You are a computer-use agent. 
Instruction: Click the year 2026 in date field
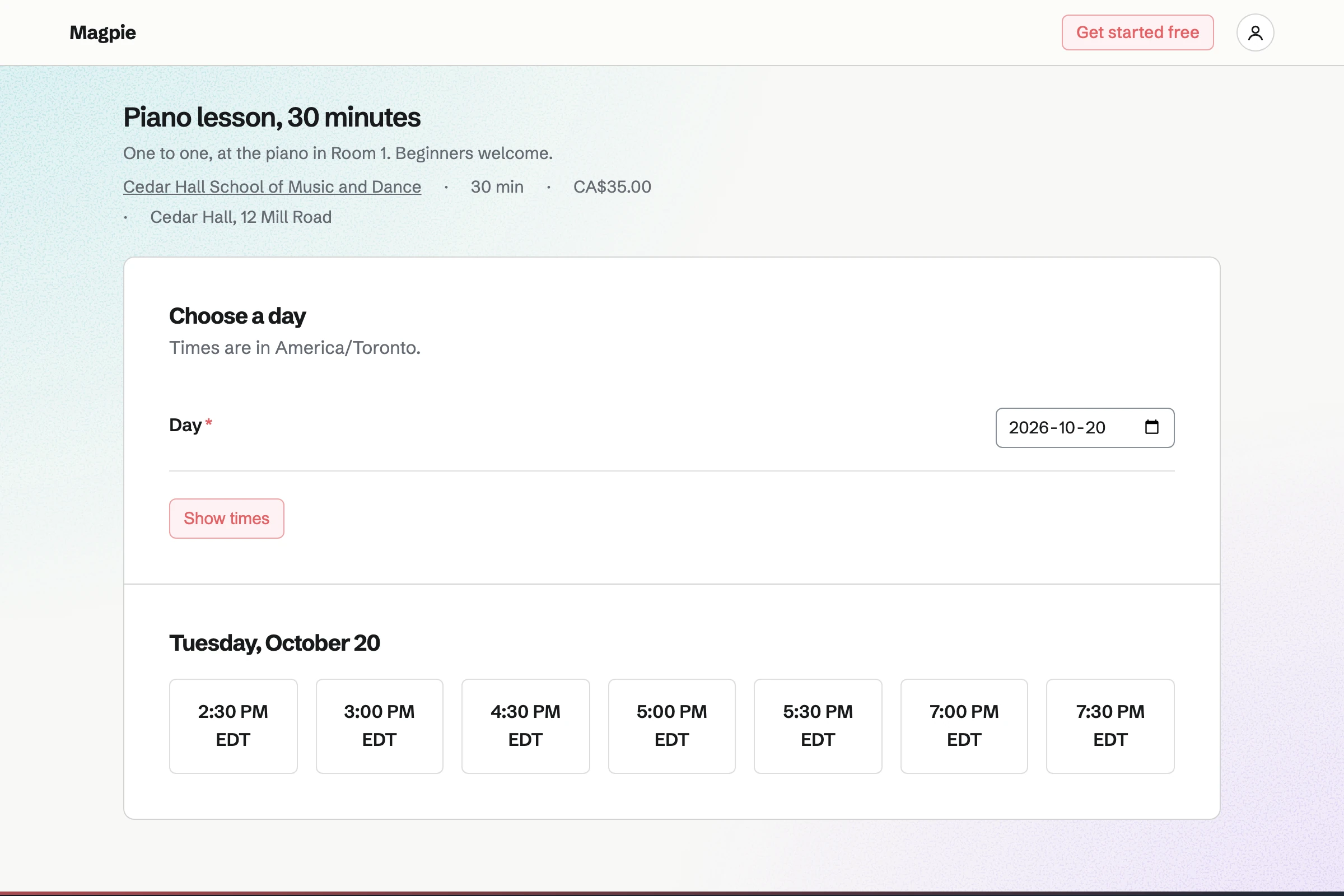click(1029, 427)
